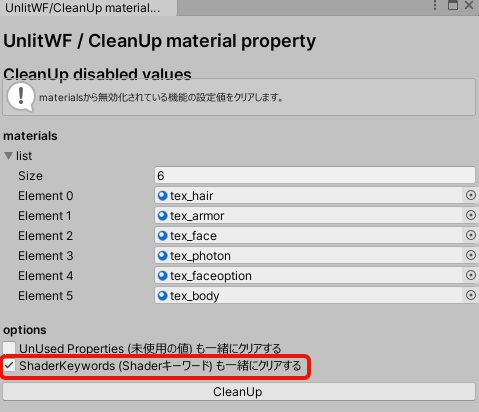This screenshot has width=479, height=412.
Task: Select the tex_faceoption material field
Action: (309, 276)
